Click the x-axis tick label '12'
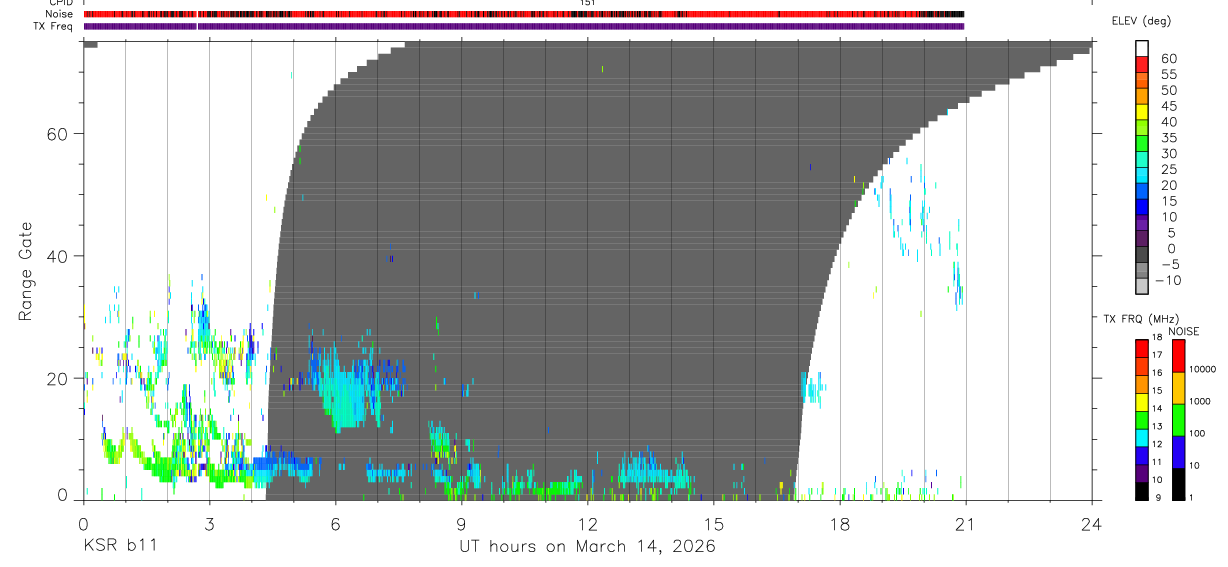The width and height of the screenshot is (1228, 567). coord(587,523)
